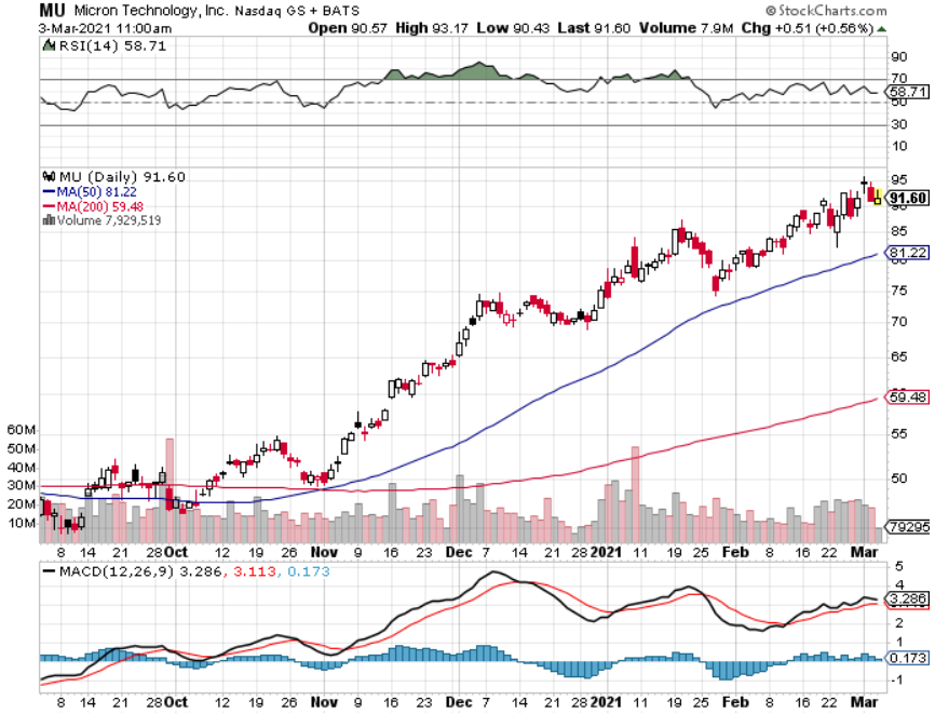The height and width of the screenshot is (714, 934).
Task: Click the candlestick icon before MU (Daily)
Action: [x=49, y=177]
